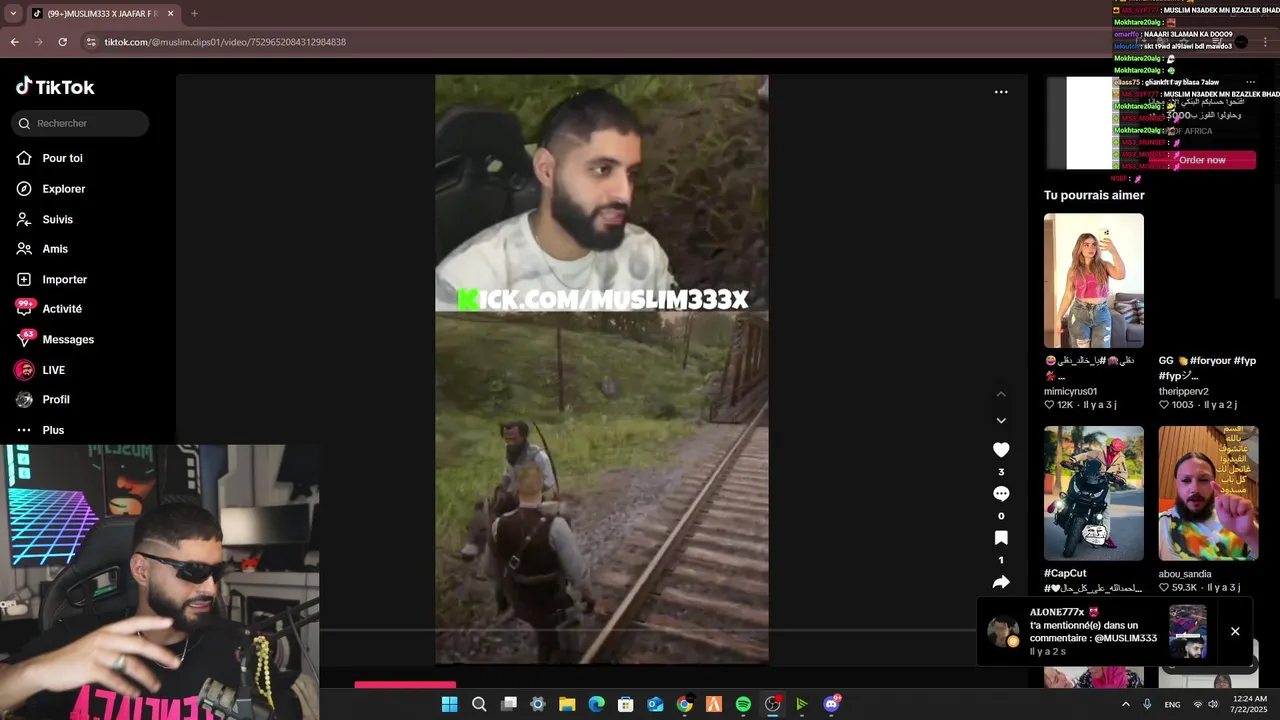Screen dimensions: 1280x720
Task: Open the notification's video thumbnail preview
Action: tap(1188, 631)
